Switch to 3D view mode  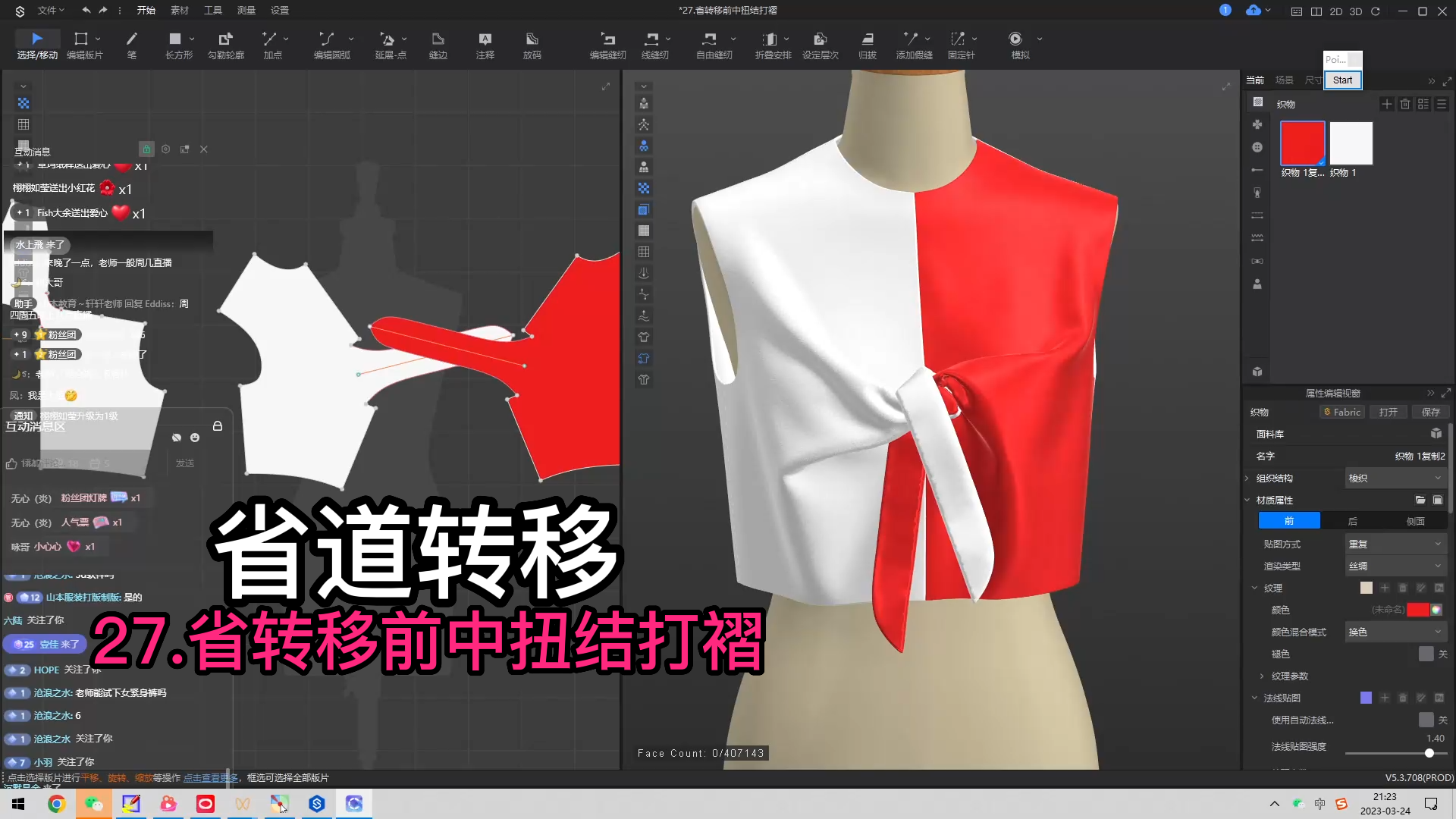tap(1356, 11)
